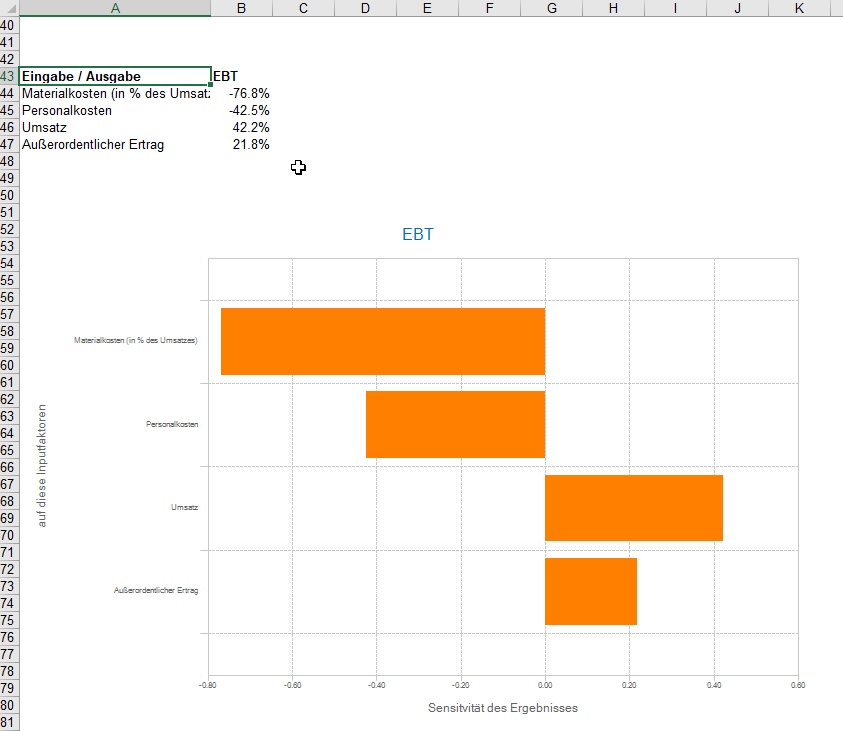The width and height of the screenshot is (843, 731).
Task: Click the Außerordentlicher Ertrag cell
Action: coord(115,145)
